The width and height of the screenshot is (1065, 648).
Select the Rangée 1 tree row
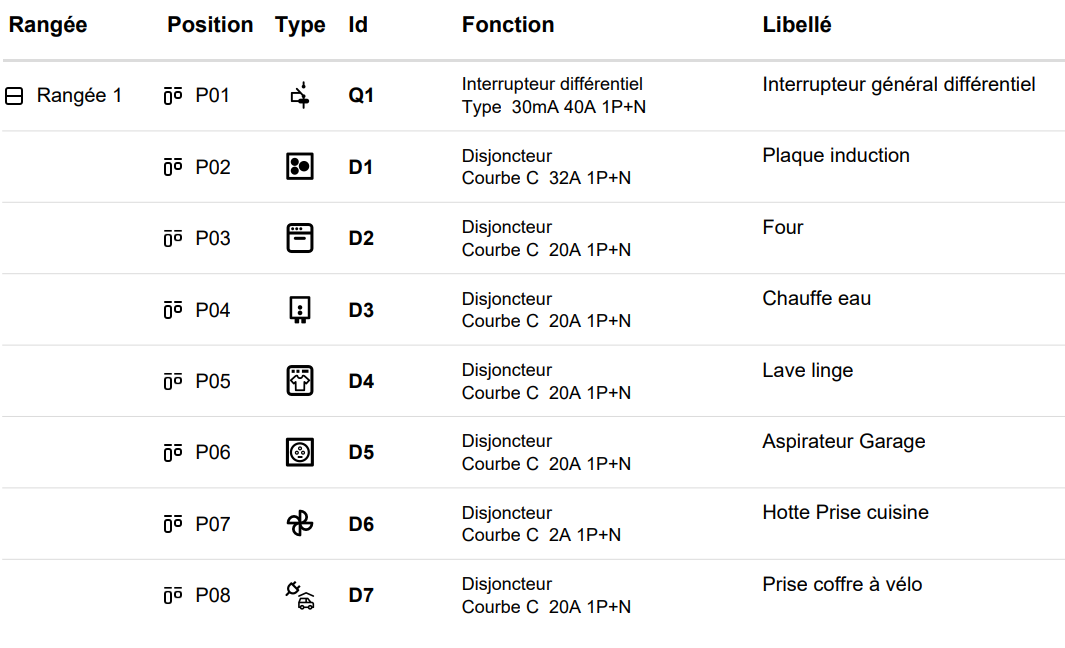[x=79, y=96]
